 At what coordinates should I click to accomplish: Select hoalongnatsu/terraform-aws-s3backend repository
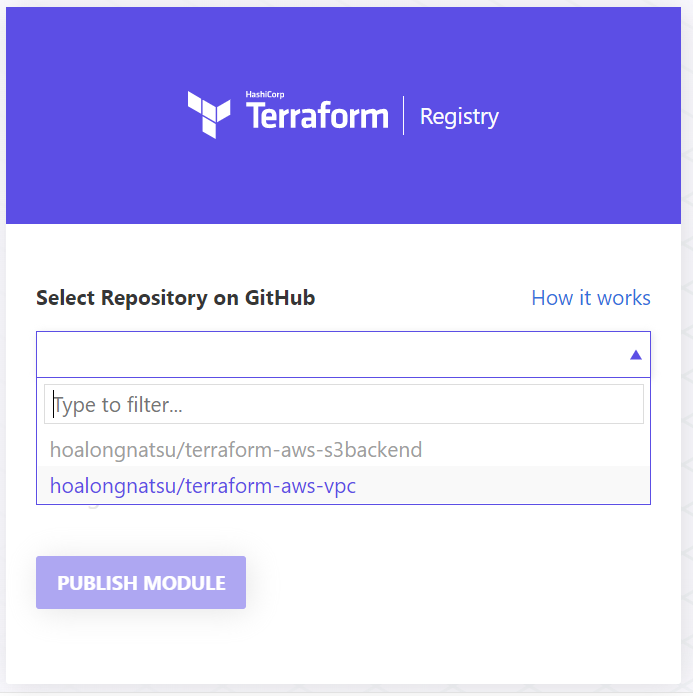(236, 450)
